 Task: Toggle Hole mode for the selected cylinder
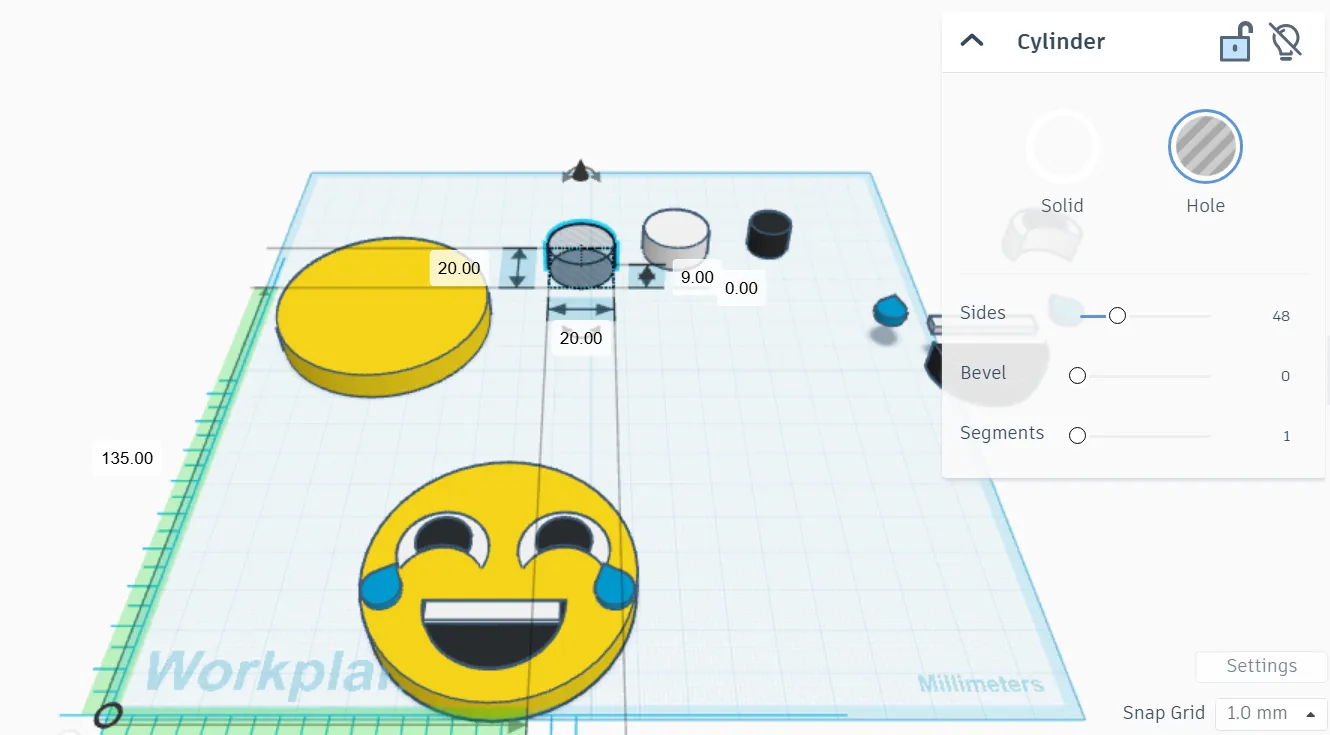[x=1205, y=146]
